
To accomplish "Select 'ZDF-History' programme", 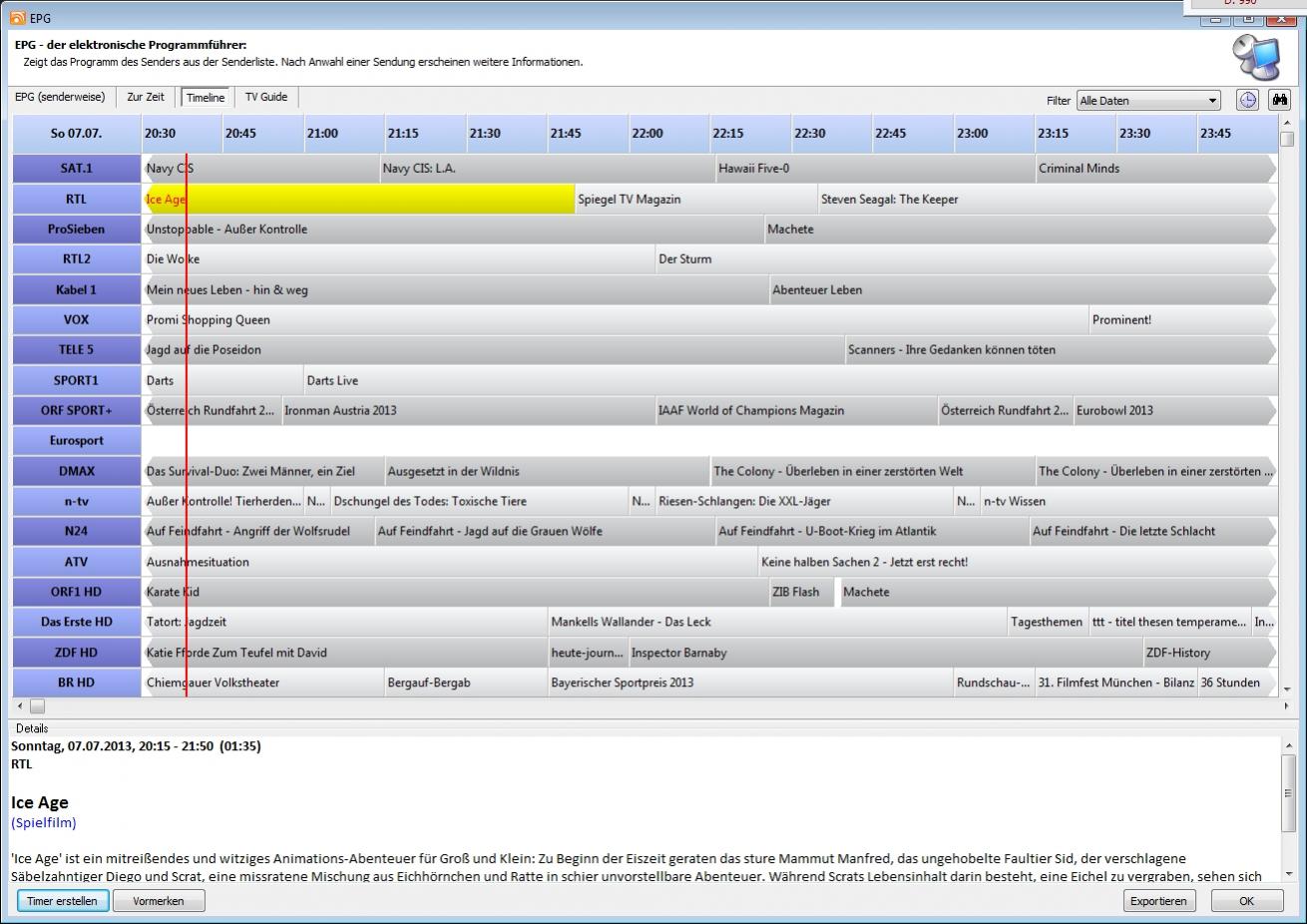I will (x=1209, y=653).
